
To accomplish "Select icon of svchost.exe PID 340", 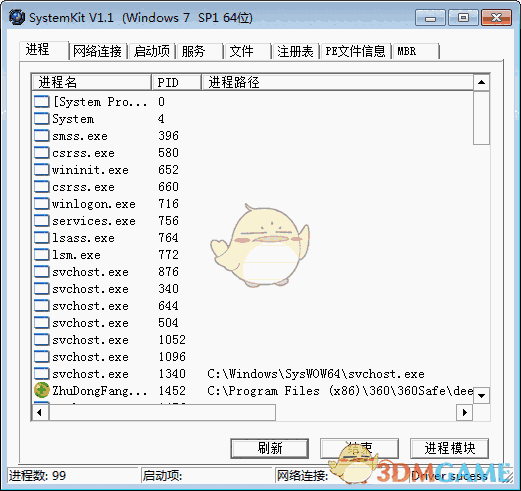I will point(42,289).
